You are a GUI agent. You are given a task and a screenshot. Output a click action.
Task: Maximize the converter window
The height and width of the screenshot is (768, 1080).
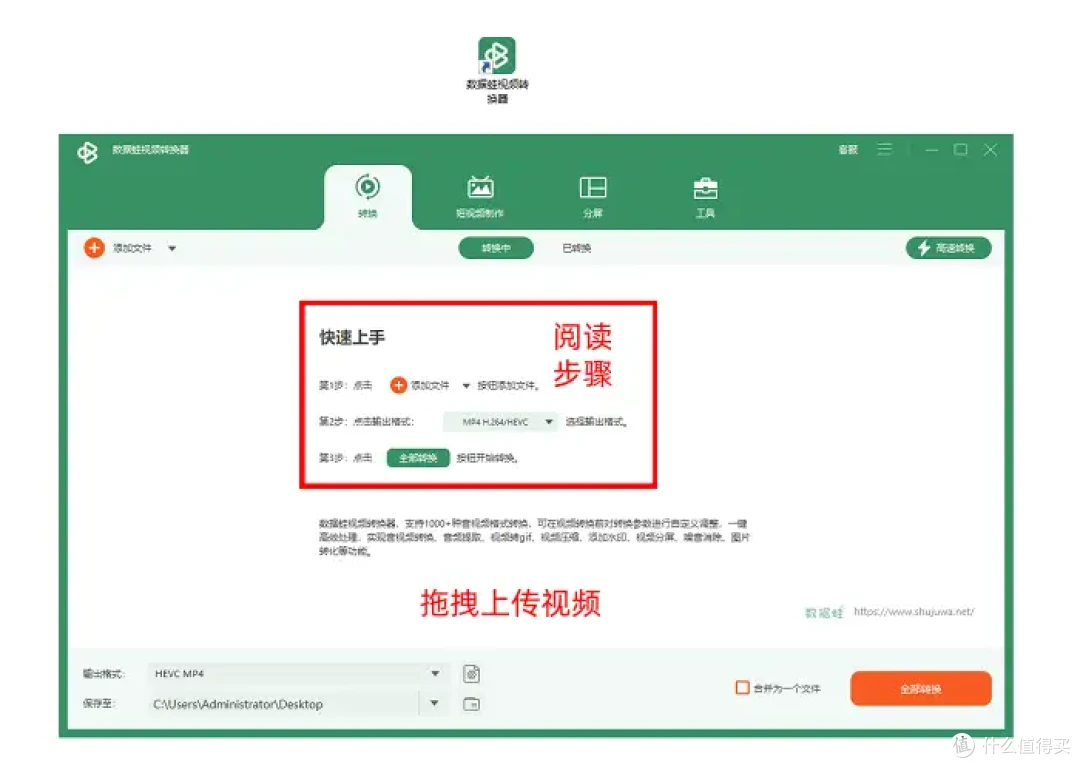tap(961, 149)
